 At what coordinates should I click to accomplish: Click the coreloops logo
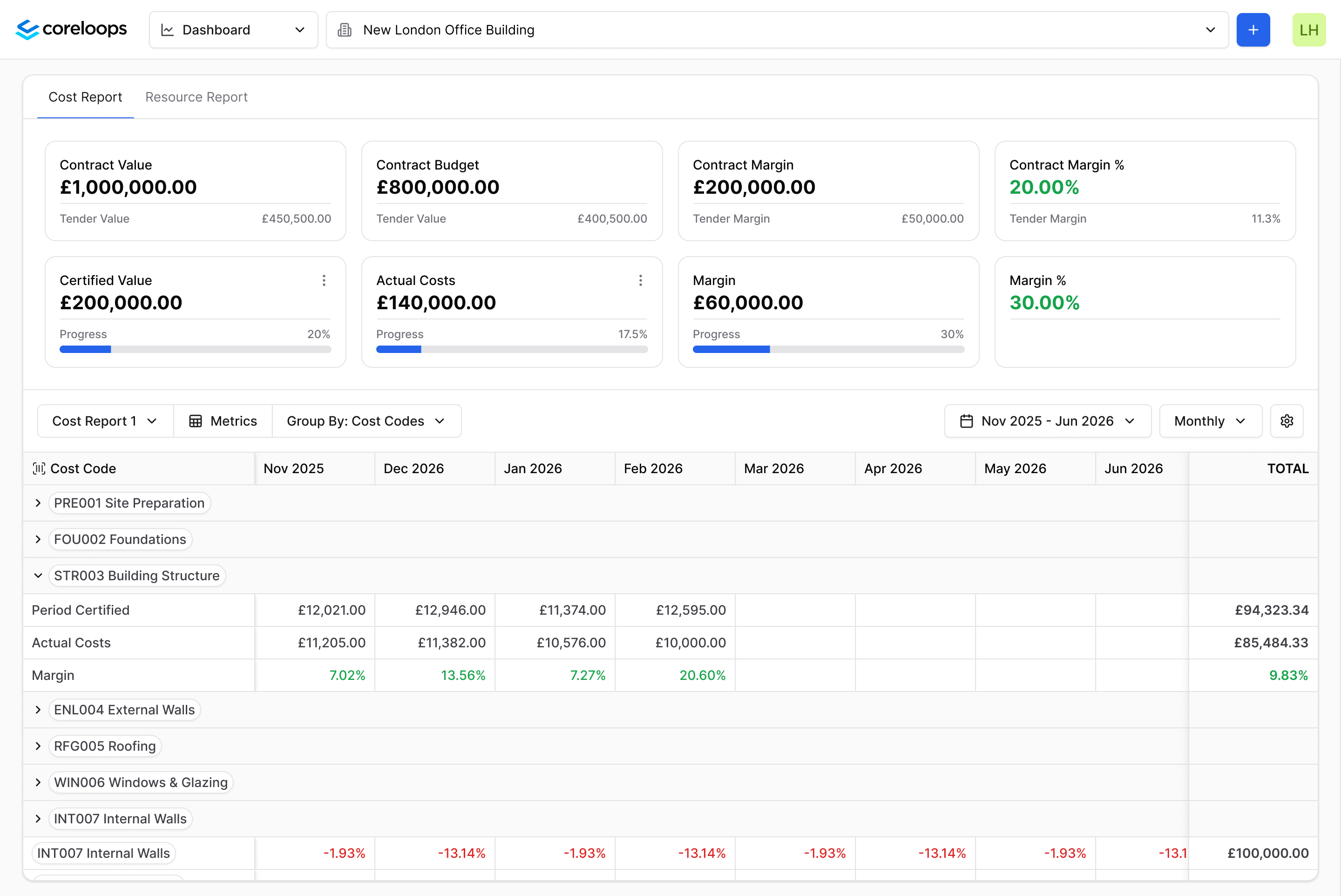[x=71, y=29]
